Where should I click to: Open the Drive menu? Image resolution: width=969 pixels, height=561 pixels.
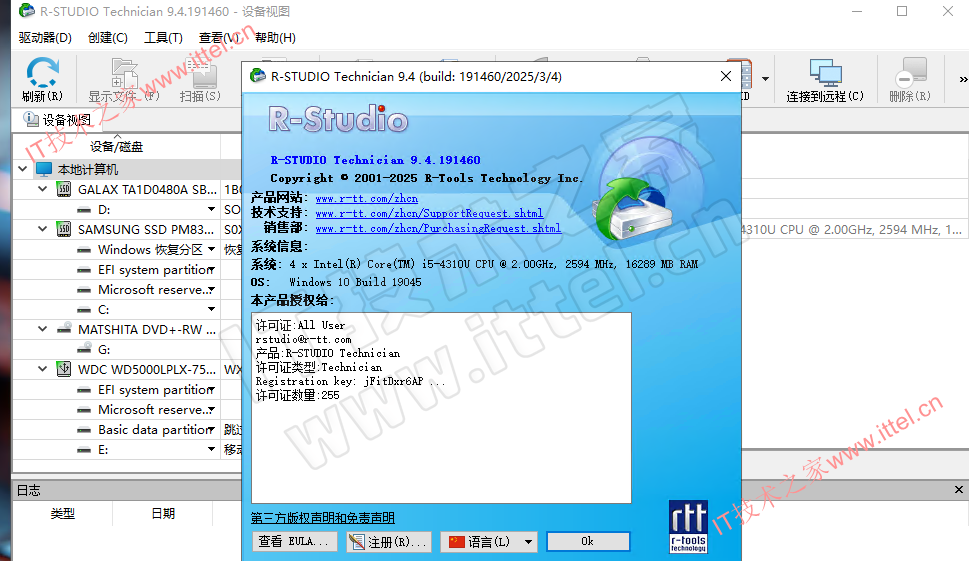(x=45, y=38)
